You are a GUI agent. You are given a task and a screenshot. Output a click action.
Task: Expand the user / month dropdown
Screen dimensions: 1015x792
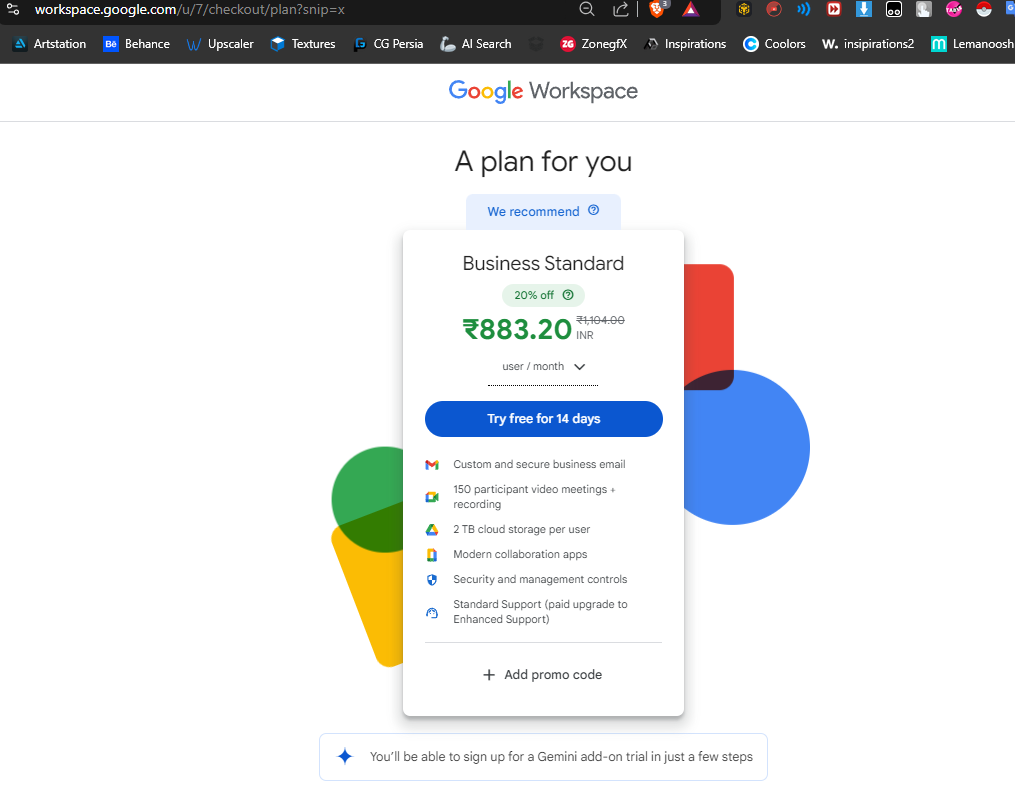pyautogui.click(x=543, y=367)
